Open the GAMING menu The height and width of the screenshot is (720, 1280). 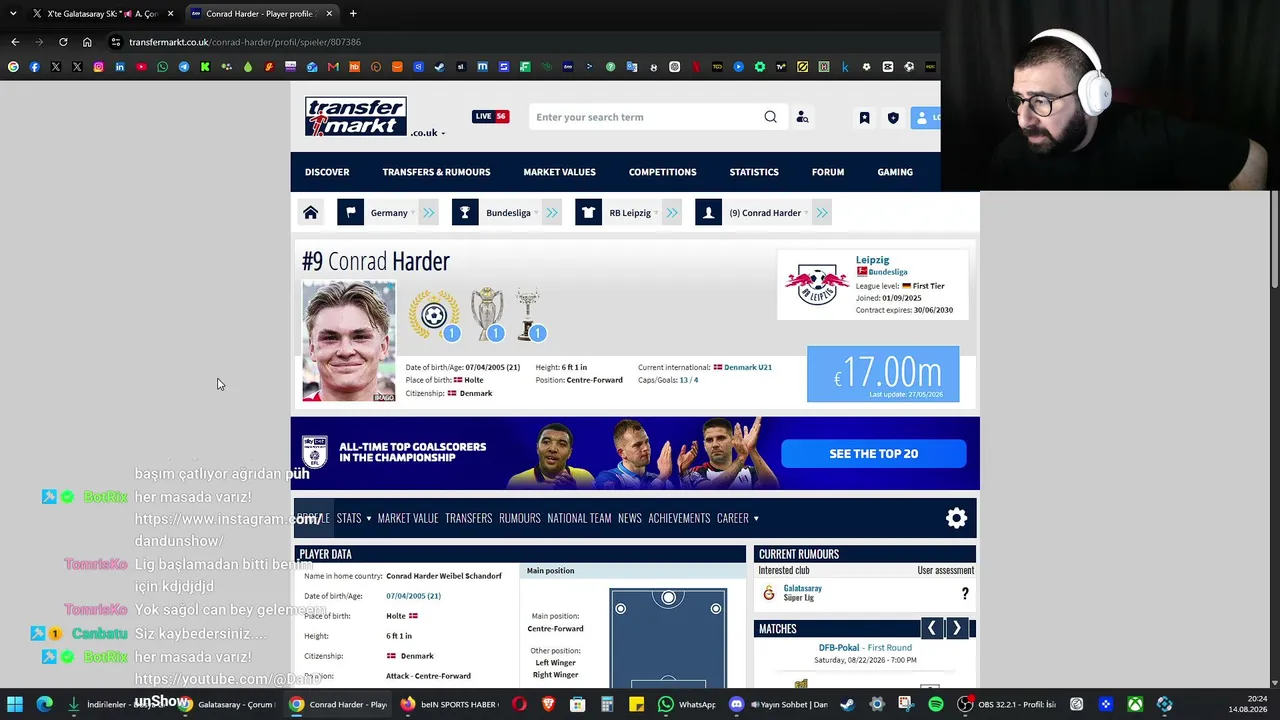[895, 172]
